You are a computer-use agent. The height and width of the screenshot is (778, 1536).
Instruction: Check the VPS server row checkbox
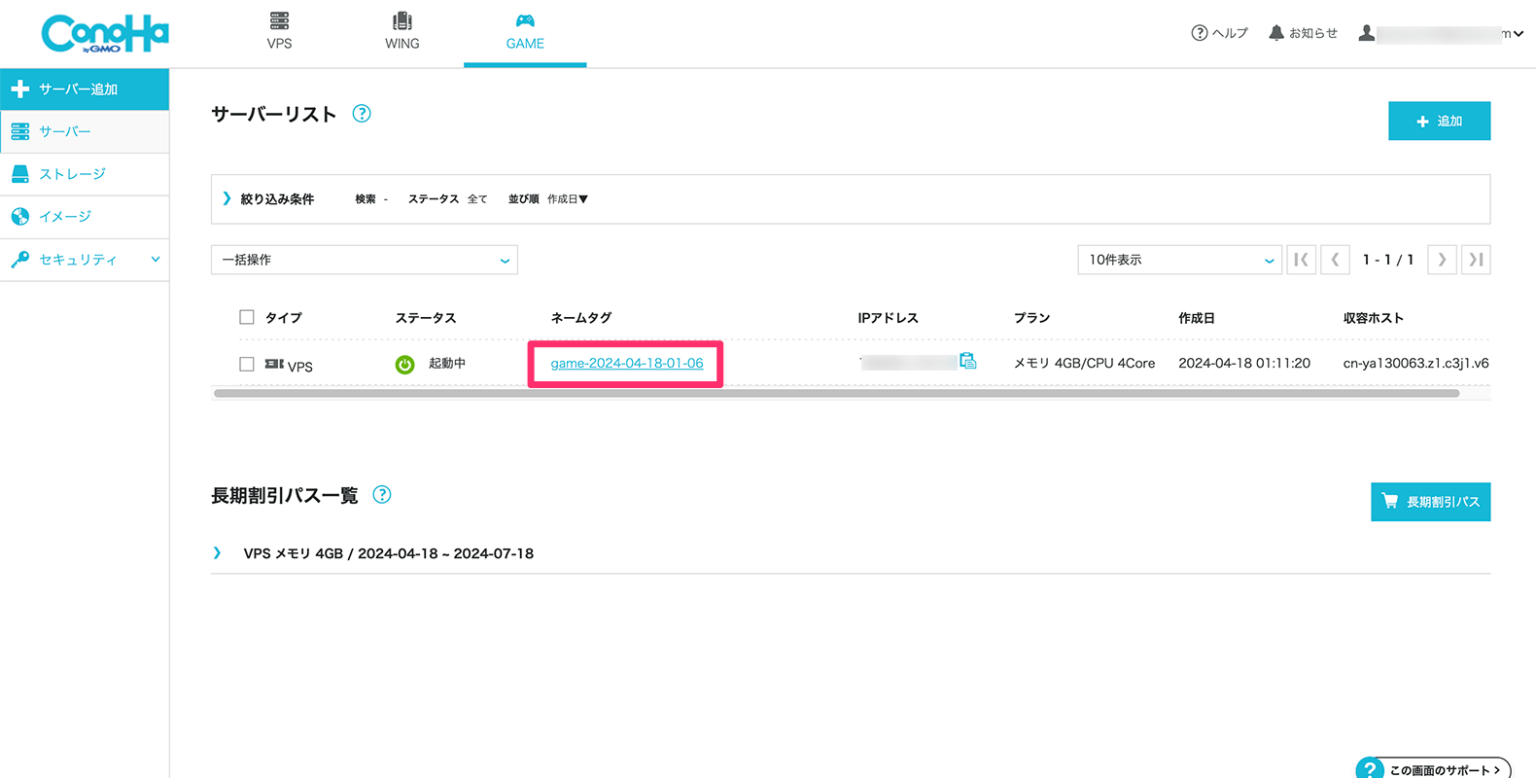point(247,365)
